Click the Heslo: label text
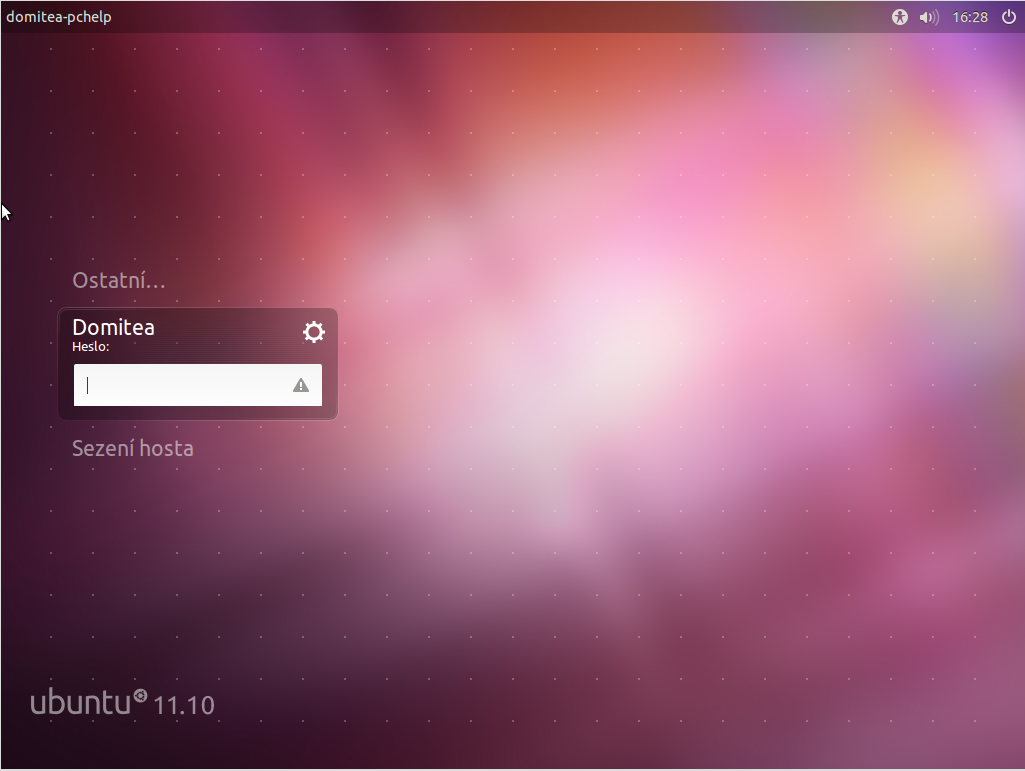This screenshot has height=771, width=1025. pos(91,347)
